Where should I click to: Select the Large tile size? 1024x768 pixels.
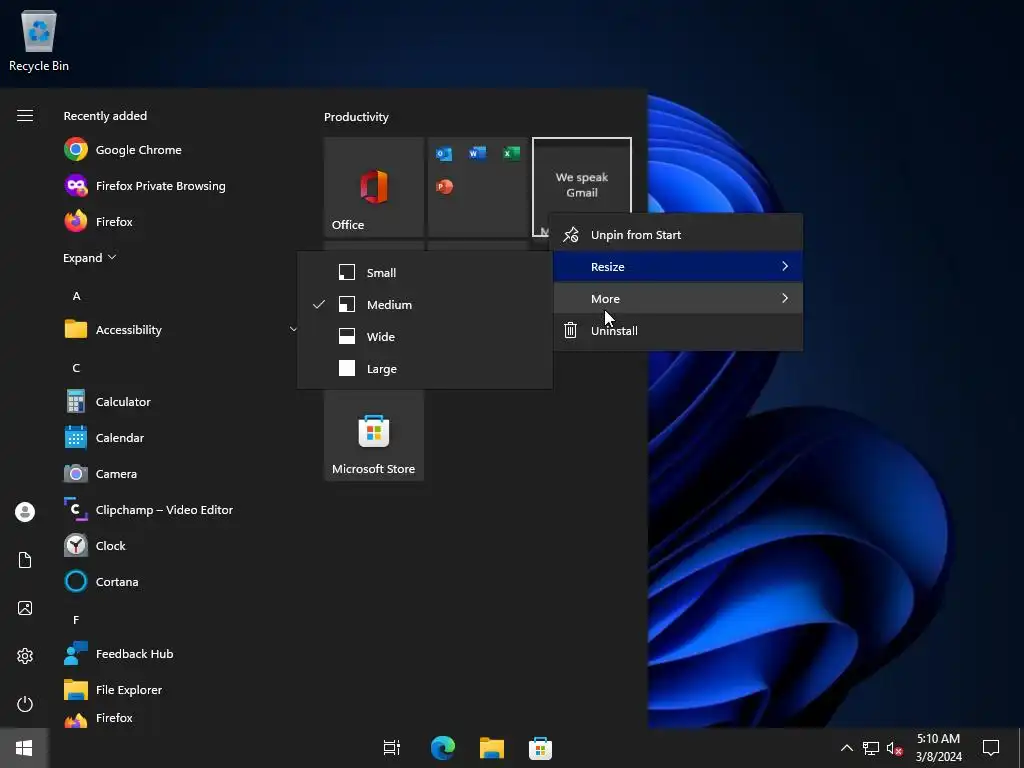click(x=424, y=368)
